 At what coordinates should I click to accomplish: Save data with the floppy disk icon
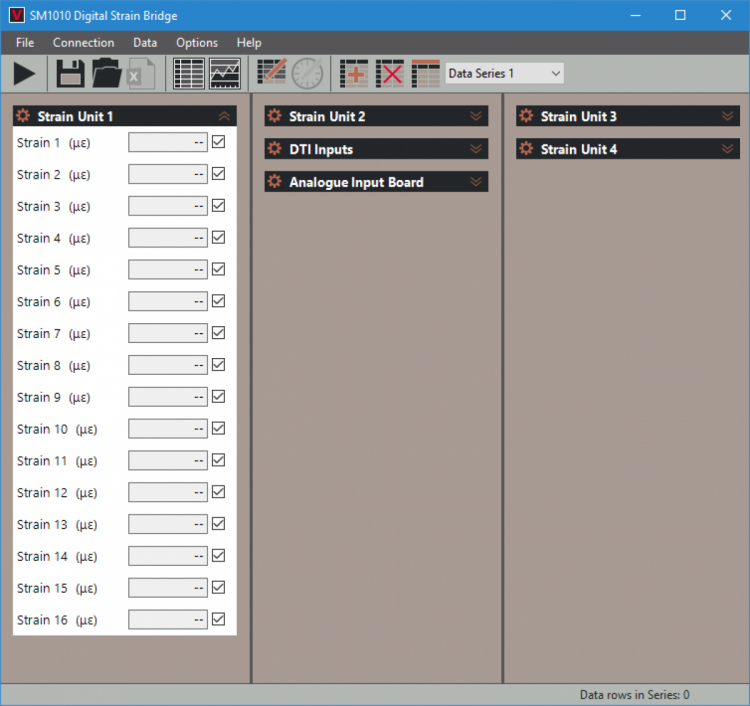coord(70,73)
